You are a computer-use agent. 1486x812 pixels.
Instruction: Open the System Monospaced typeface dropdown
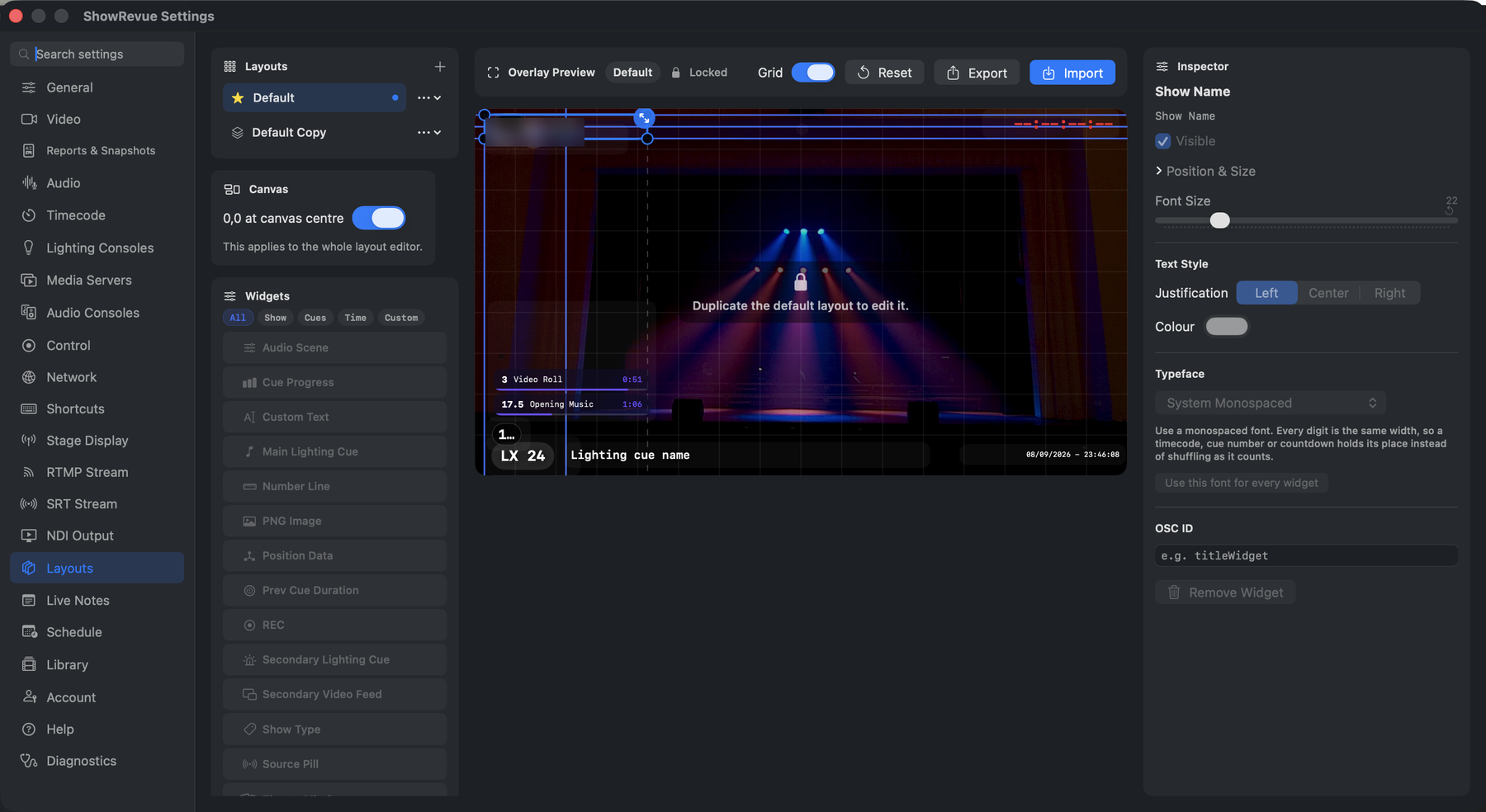click(1270, 403)
